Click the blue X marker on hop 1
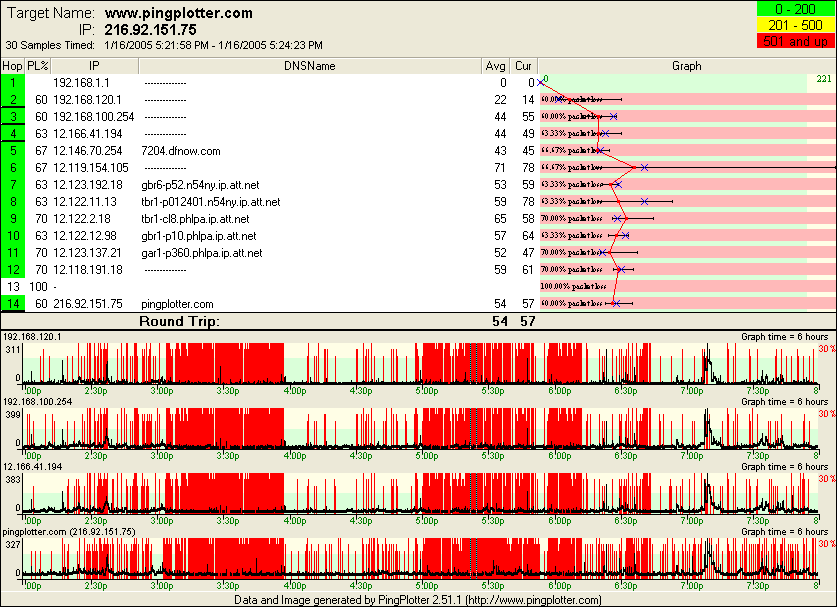This screenshot has width=837, height=607. [541, 83]
